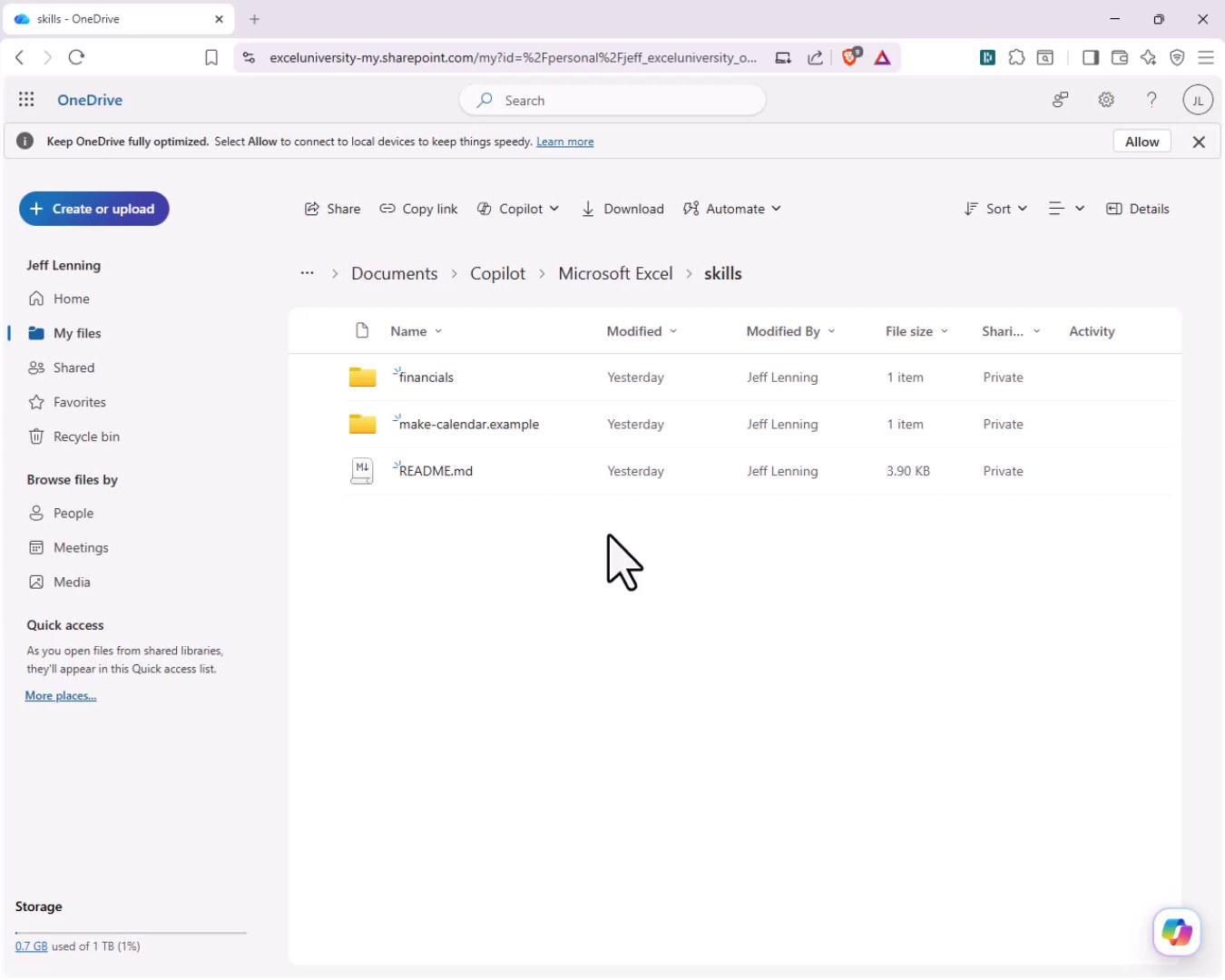
Task: Open Shared in the sidebar
Action: point(62,367)
